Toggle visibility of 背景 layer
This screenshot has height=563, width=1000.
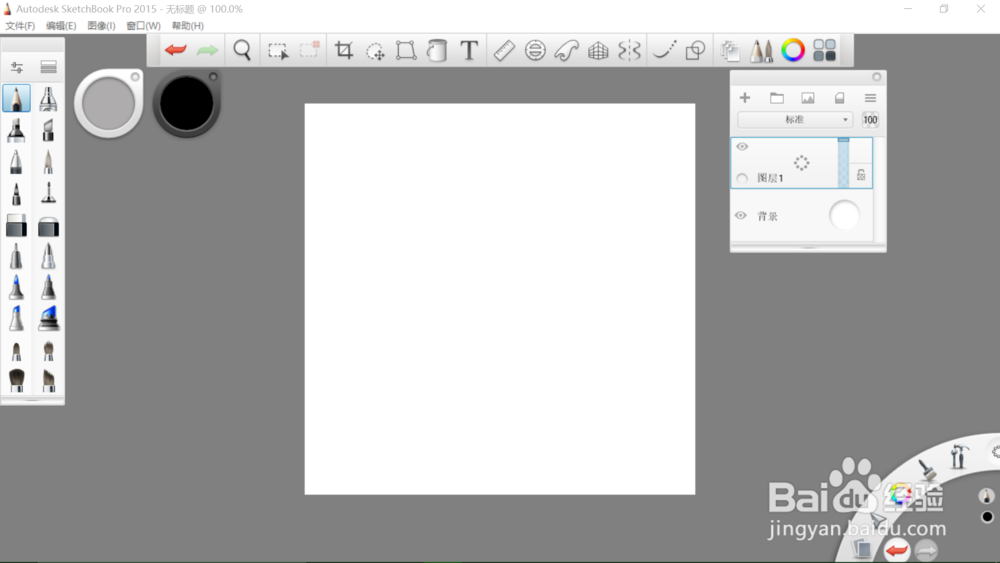[740, 216]
